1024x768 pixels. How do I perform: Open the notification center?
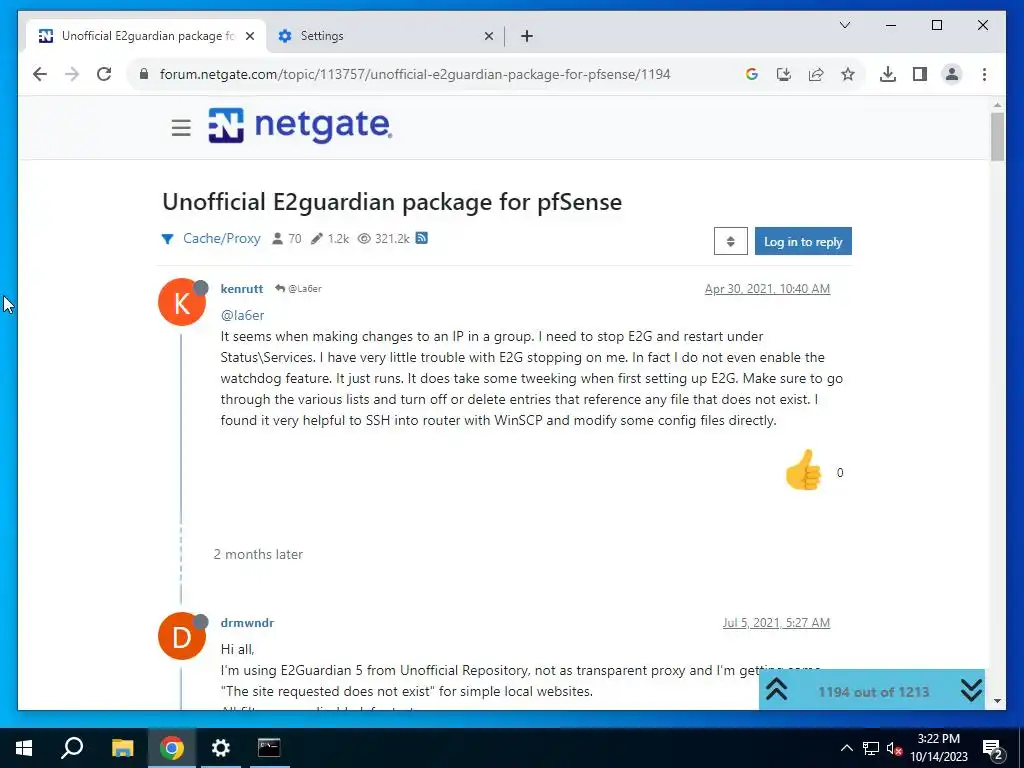993,748
